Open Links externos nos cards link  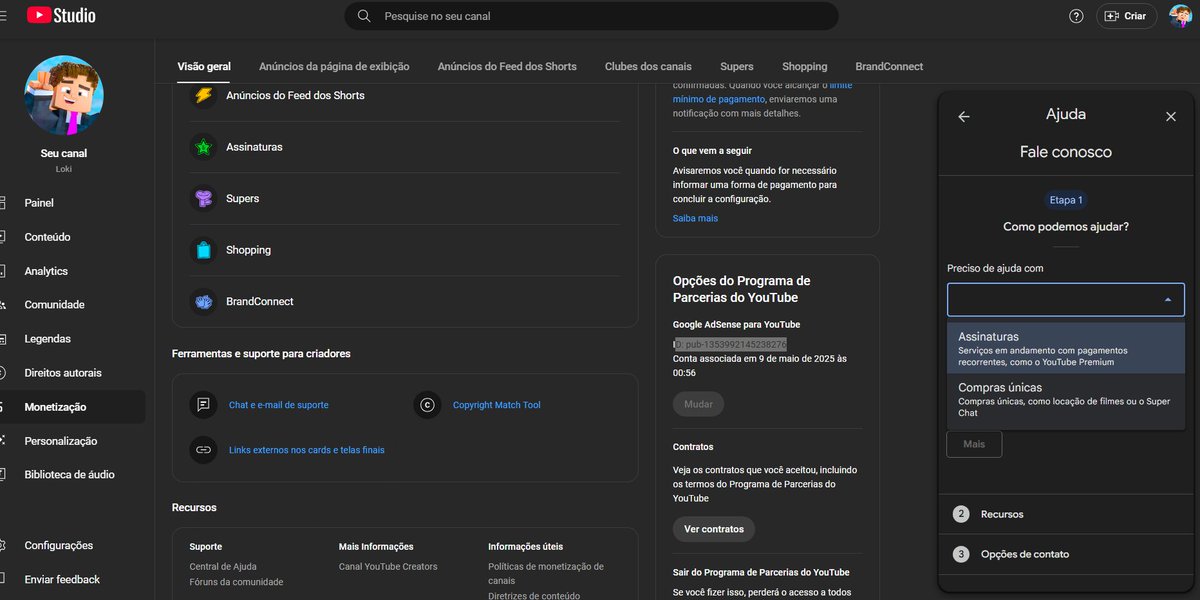coord(306,450)
